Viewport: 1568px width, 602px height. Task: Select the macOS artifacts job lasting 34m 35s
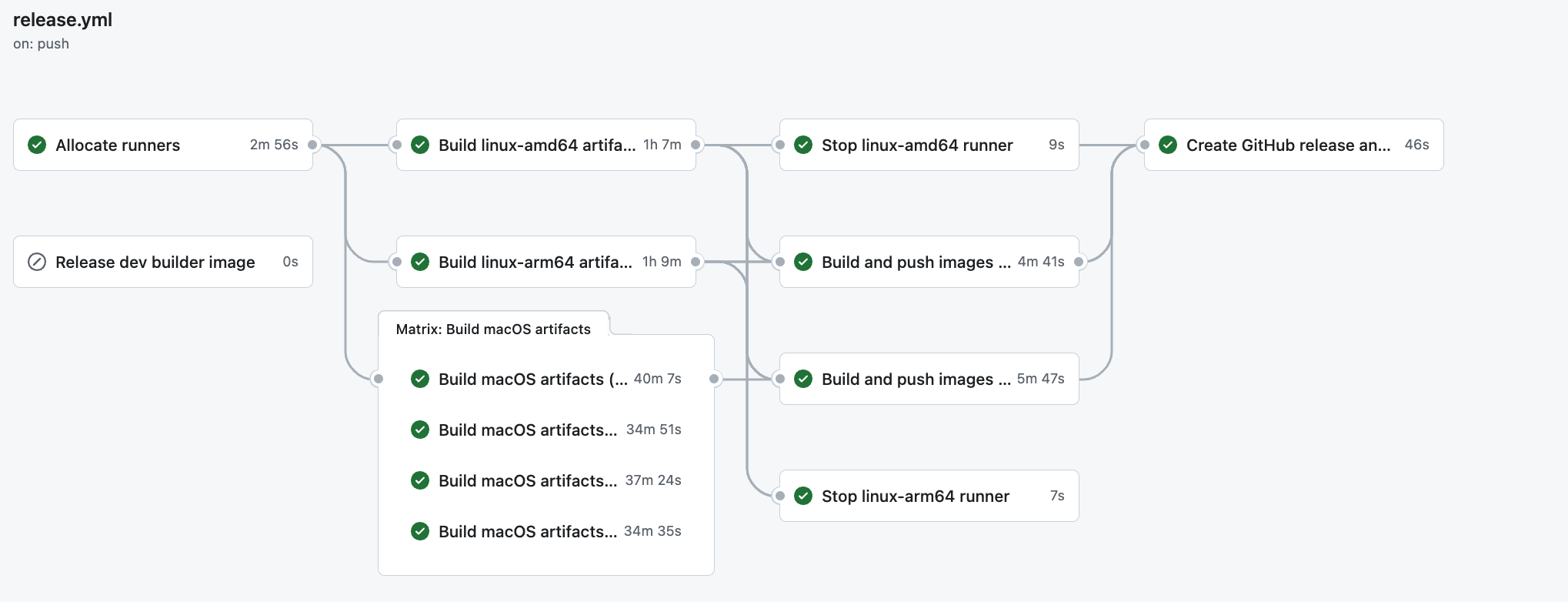click(x=527, y=532)
